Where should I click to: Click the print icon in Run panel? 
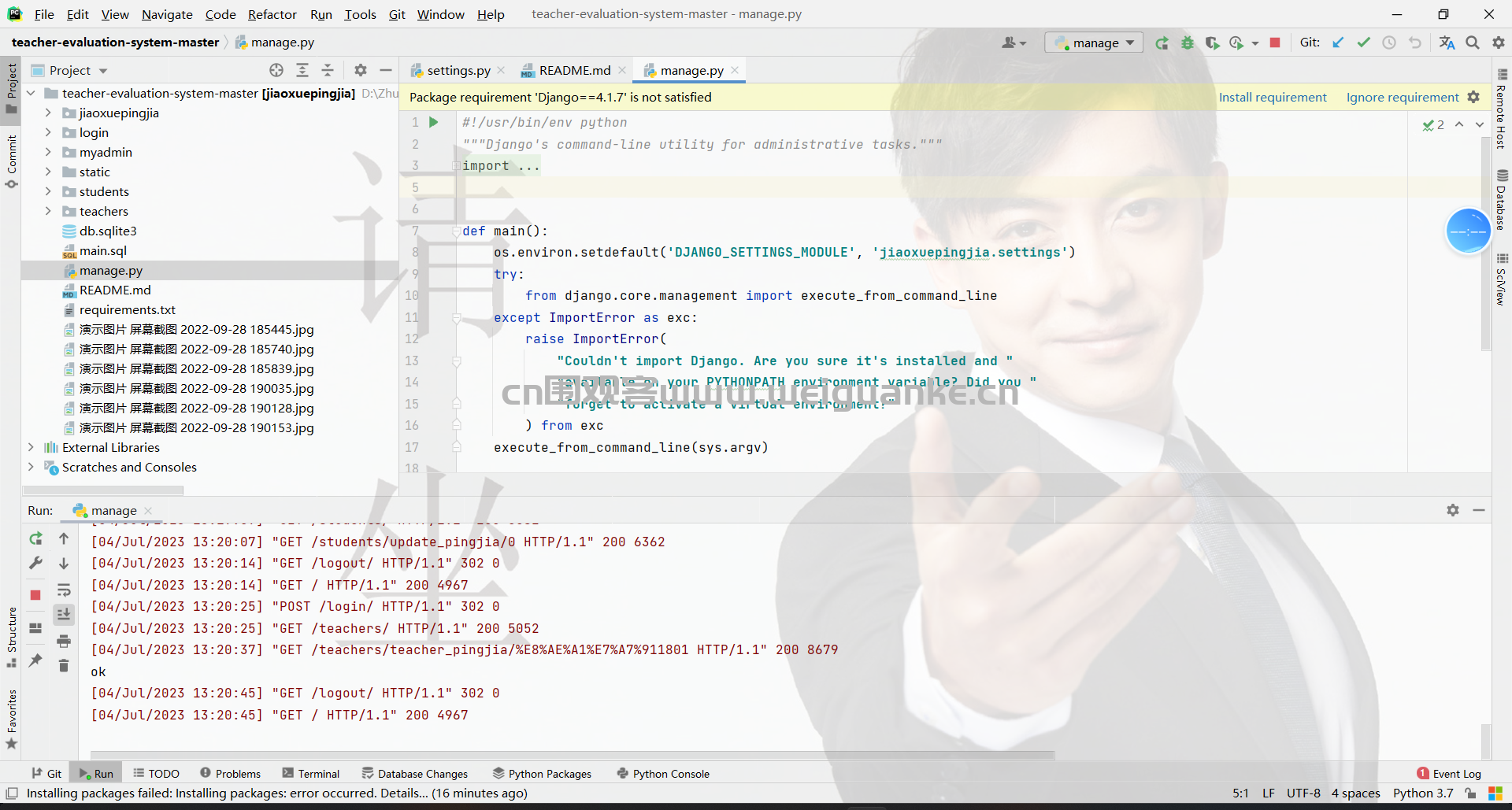coord(64,641)
